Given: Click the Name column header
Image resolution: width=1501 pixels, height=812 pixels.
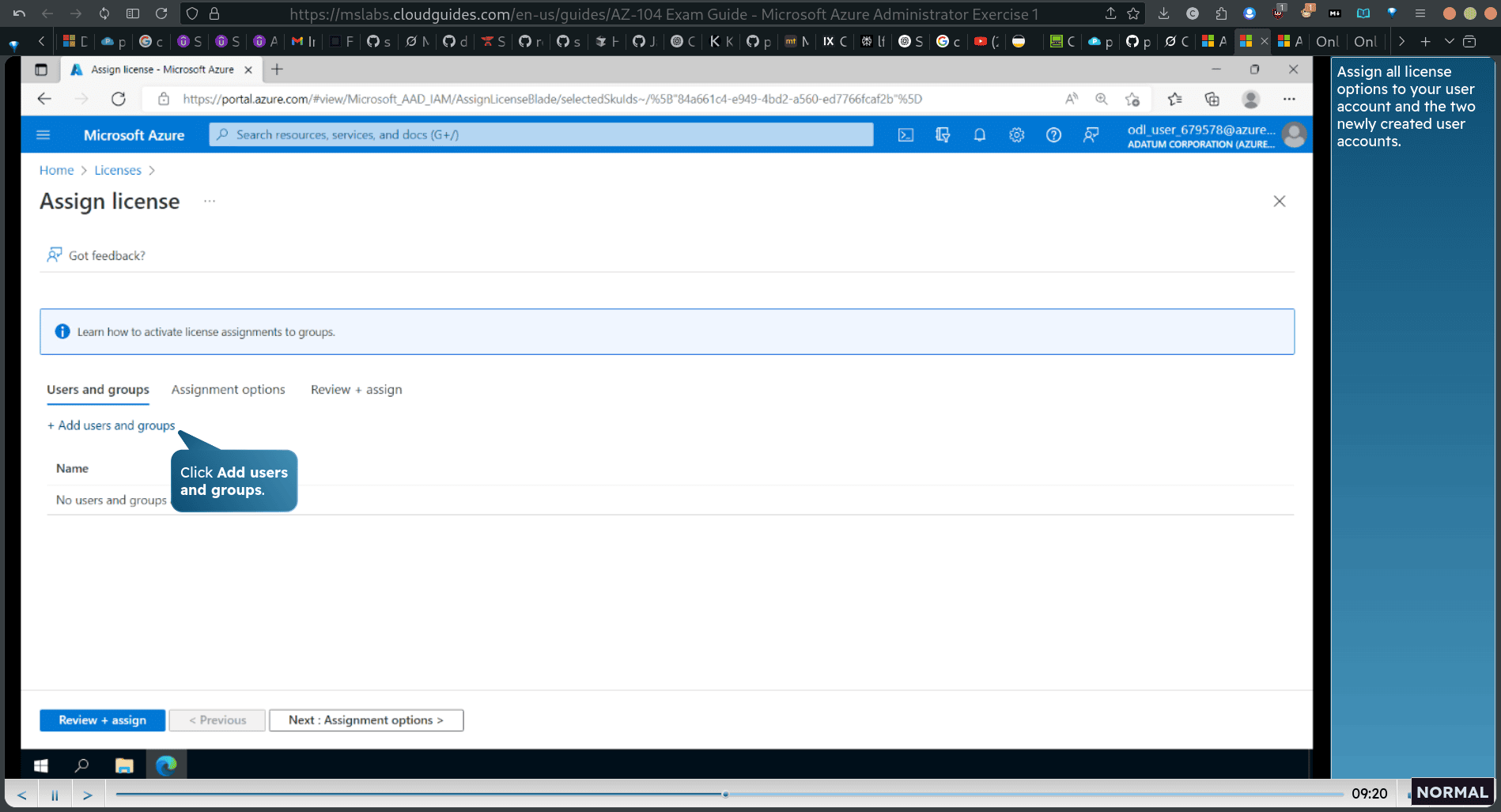Looking at the screenshot, I should pos(72,468).
